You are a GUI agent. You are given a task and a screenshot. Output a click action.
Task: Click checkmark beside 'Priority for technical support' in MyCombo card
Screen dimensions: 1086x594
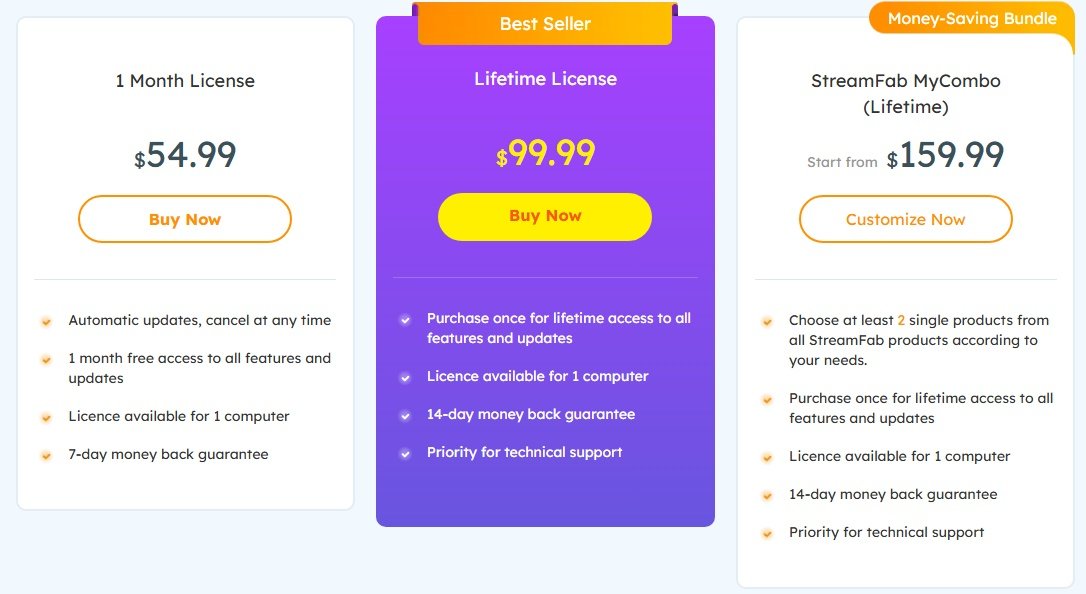pyautogui.click(x=767, y=533)
